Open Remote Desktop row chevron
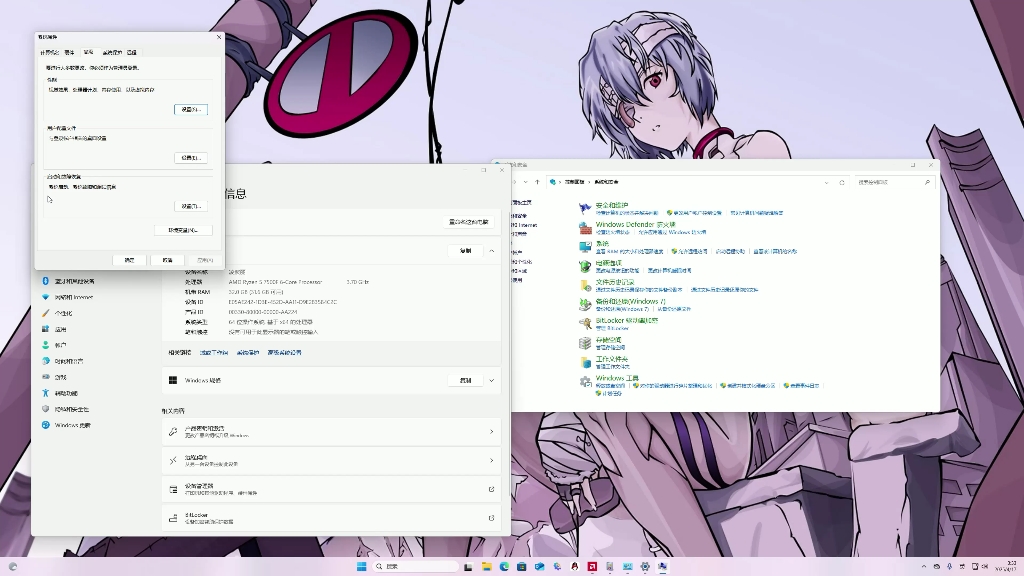This screenshot has height=576, width=1024. pyautogui.click(x=492, y=460)
